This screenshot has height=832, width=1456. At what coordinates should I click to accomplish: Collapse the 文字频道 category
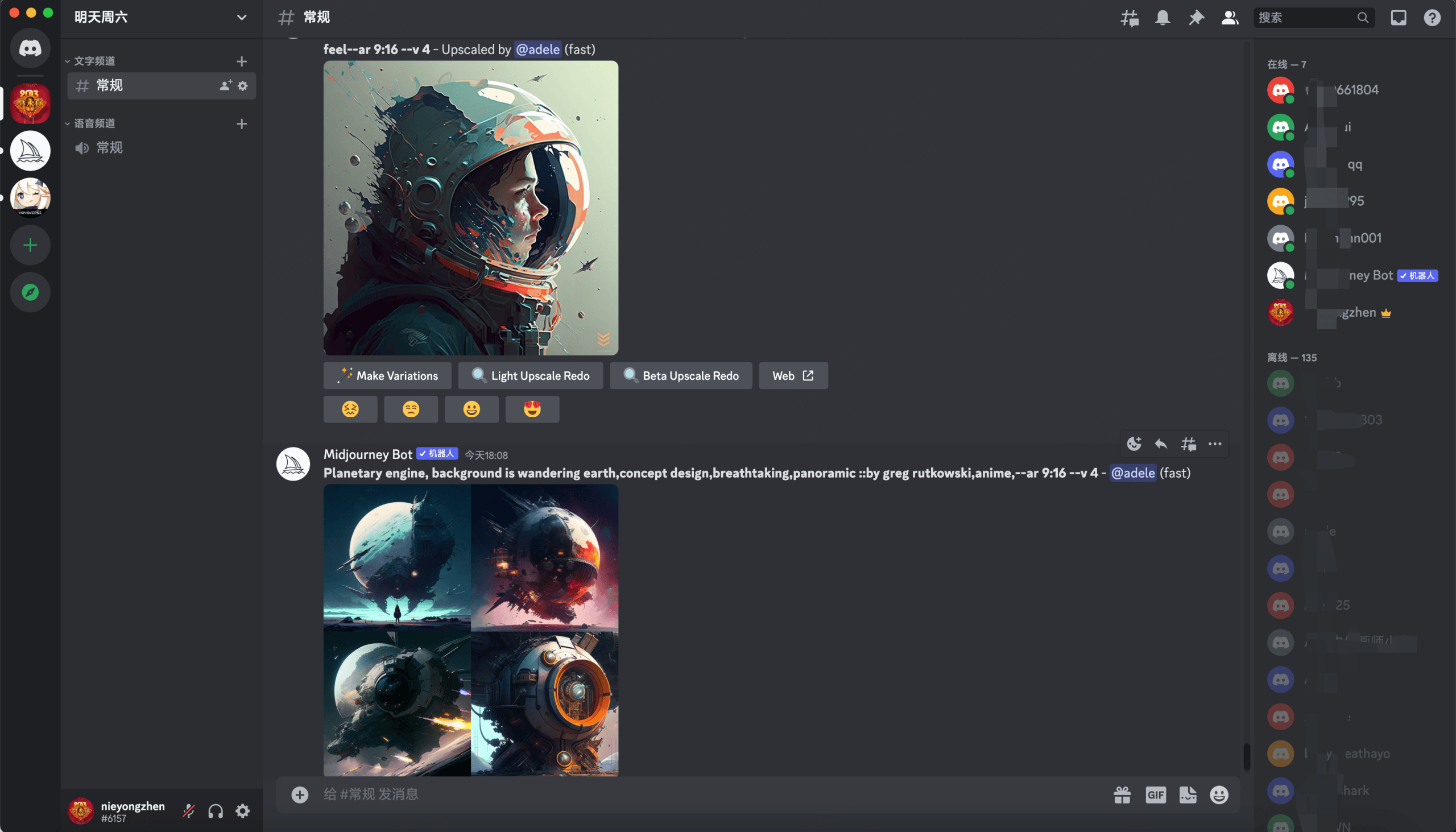[x=92, y=61]
